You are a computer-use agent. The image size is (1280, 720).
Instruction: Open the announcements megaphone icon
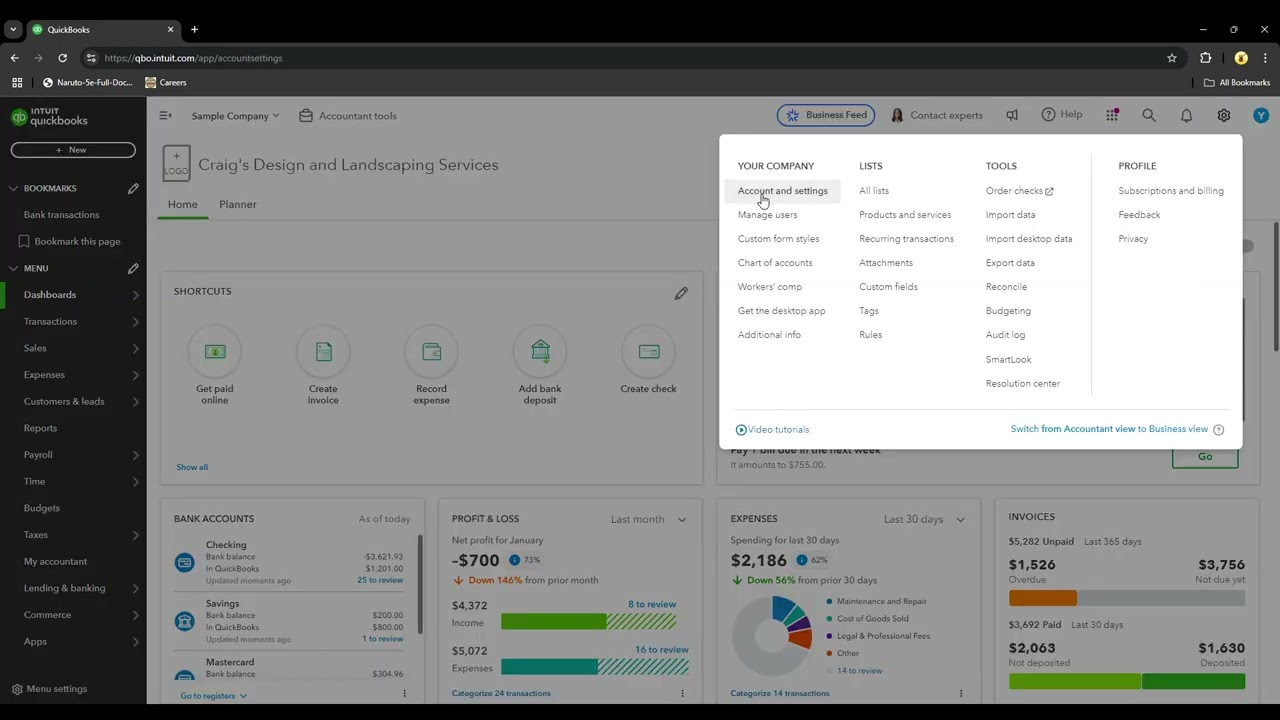(x=1012, y=116)
